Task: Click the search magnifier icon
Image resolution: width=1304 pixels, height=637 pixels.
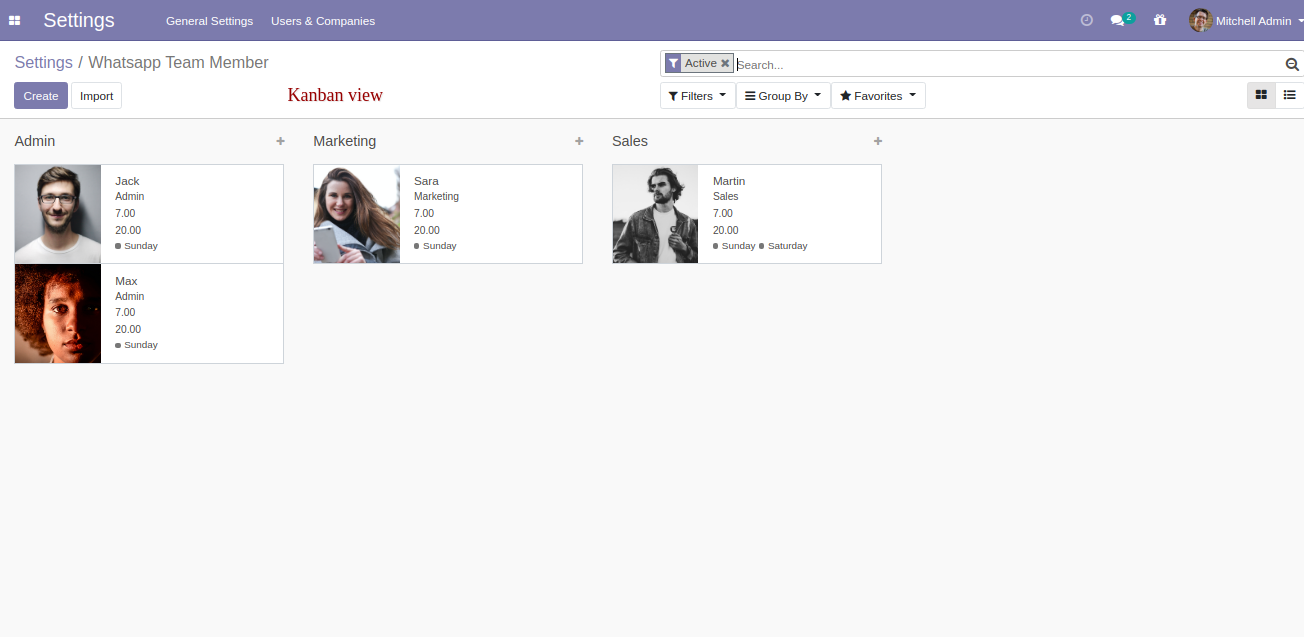Action: [x=1292, y=64]
